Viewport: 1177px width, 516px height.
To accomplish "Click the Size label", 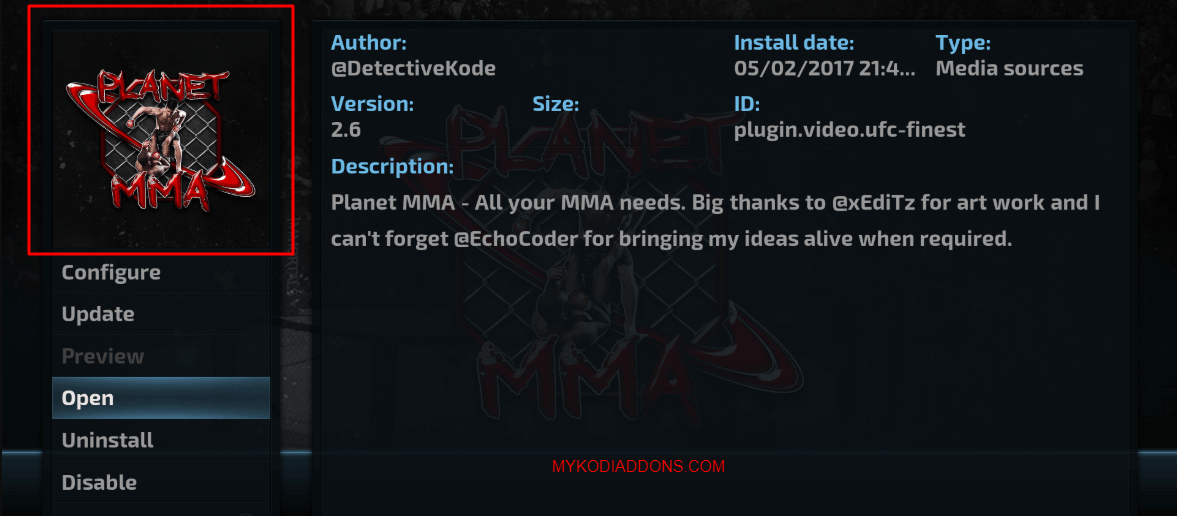I will coord(555,104).
